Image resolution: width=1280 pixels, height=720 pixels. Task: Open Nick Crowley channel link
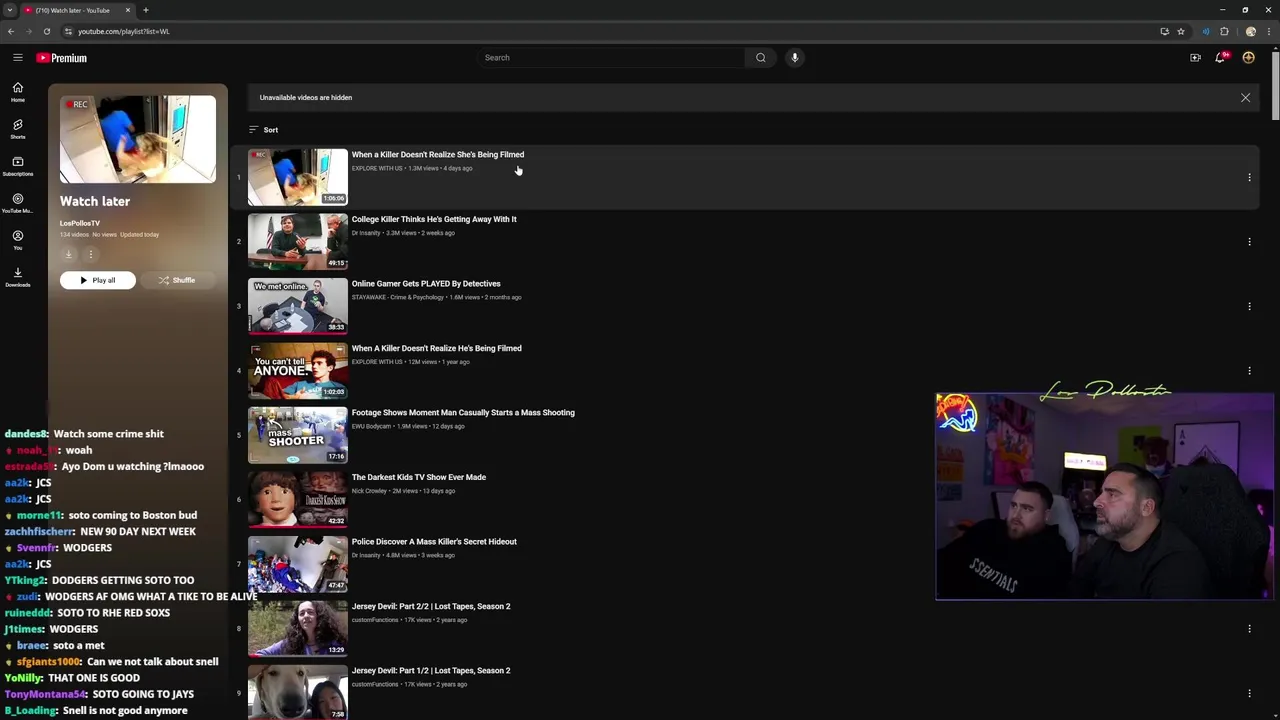pyautogui.click(x=369, y=491)
